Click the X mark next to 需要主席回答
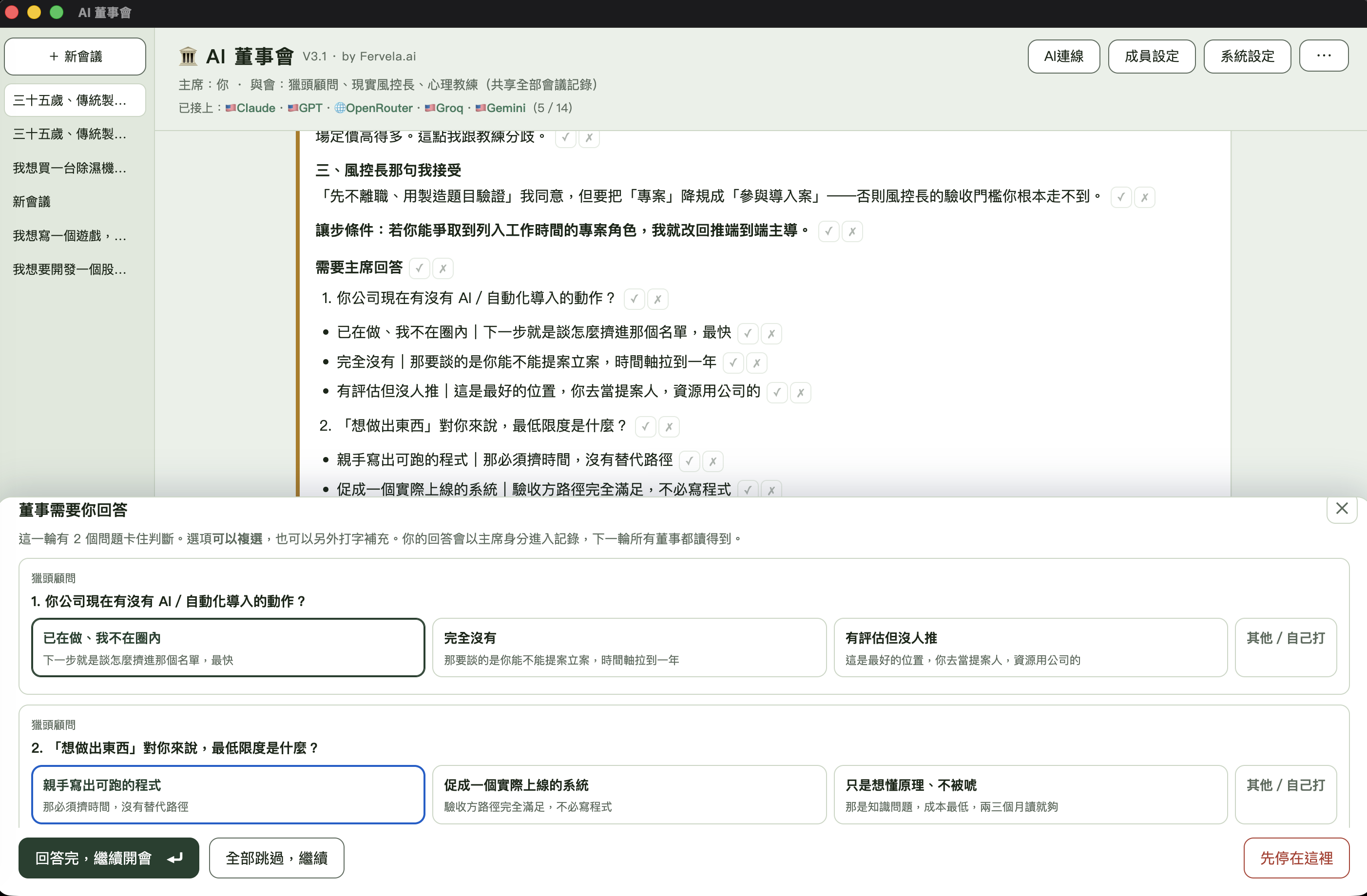 [x=443, y=268]
